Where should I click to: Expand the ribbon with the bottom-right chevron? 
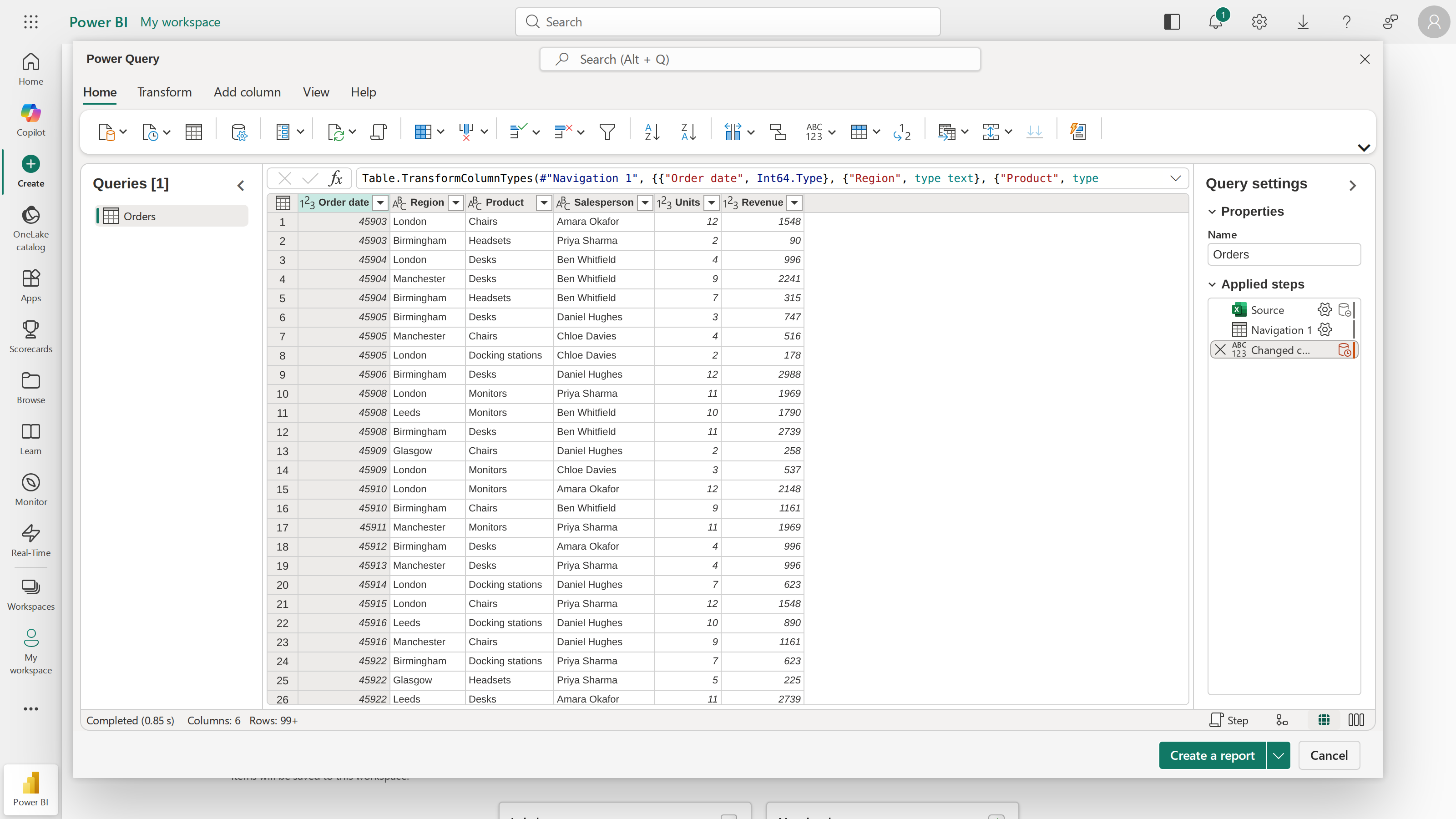pyautogui.click(x=1364, y=147)
